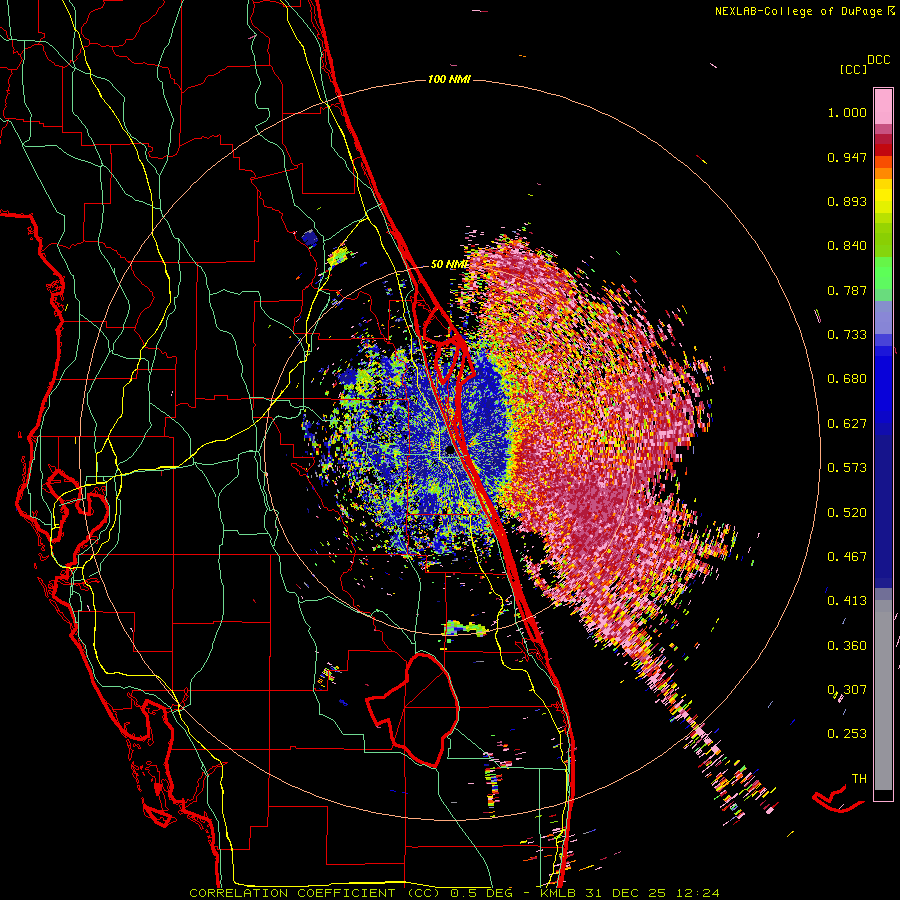Screen dimensions: 900x900
Task: Click the 0.840 scale value
Action: (847, 246)
